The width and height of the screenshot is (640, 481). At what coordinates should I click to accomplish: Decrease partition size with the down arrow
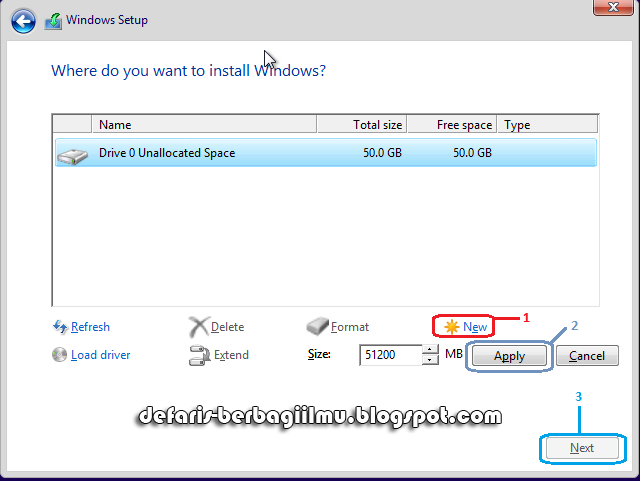[x=430, y=360]
